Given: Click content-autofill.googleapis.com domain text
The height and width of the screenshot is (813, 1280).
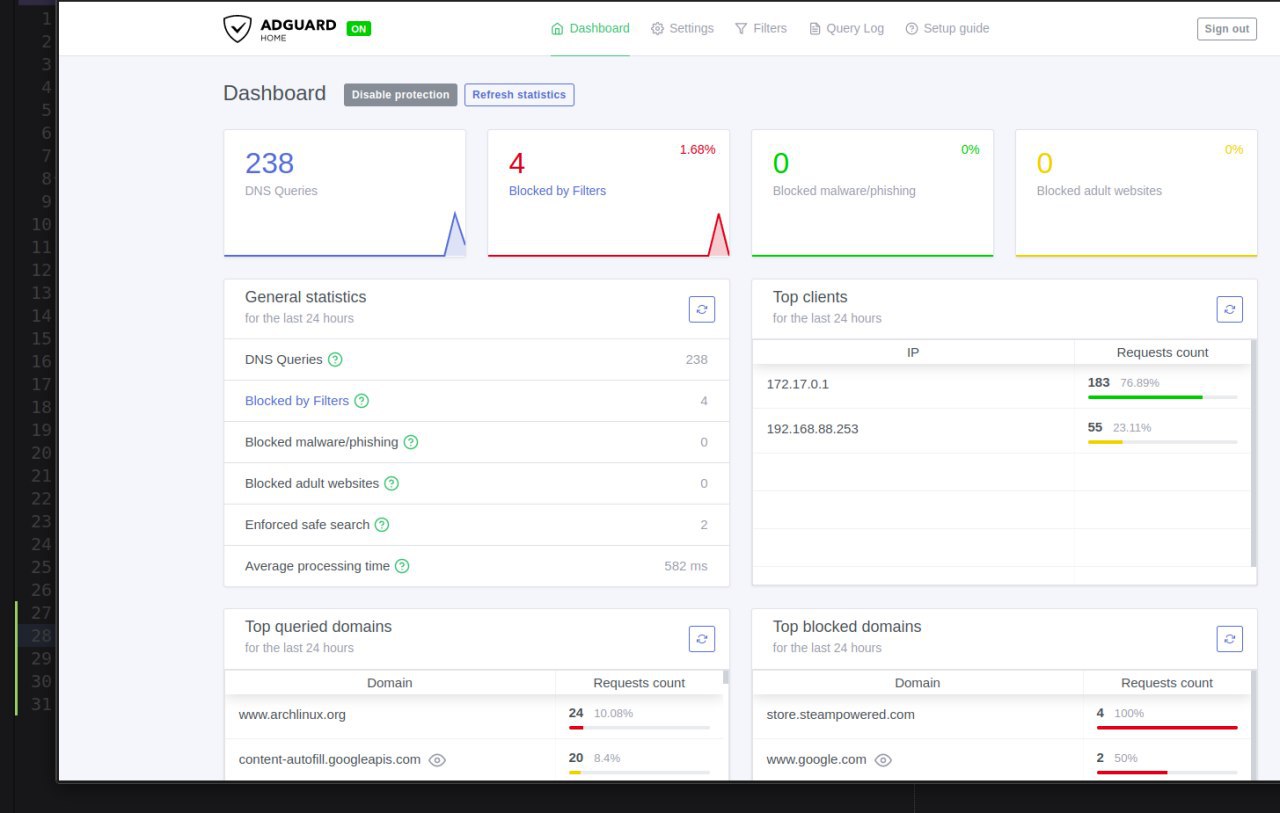Looking at the screenshot, I should [330, 759].
